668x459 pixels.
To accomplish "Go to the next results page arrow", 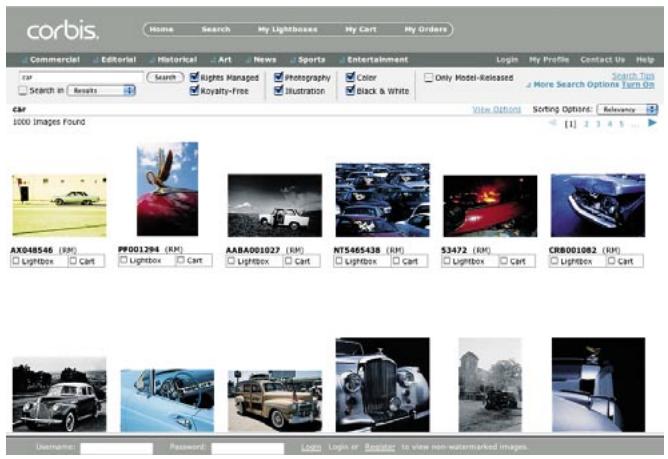I will pyautogui.click(x=652, y=123).
